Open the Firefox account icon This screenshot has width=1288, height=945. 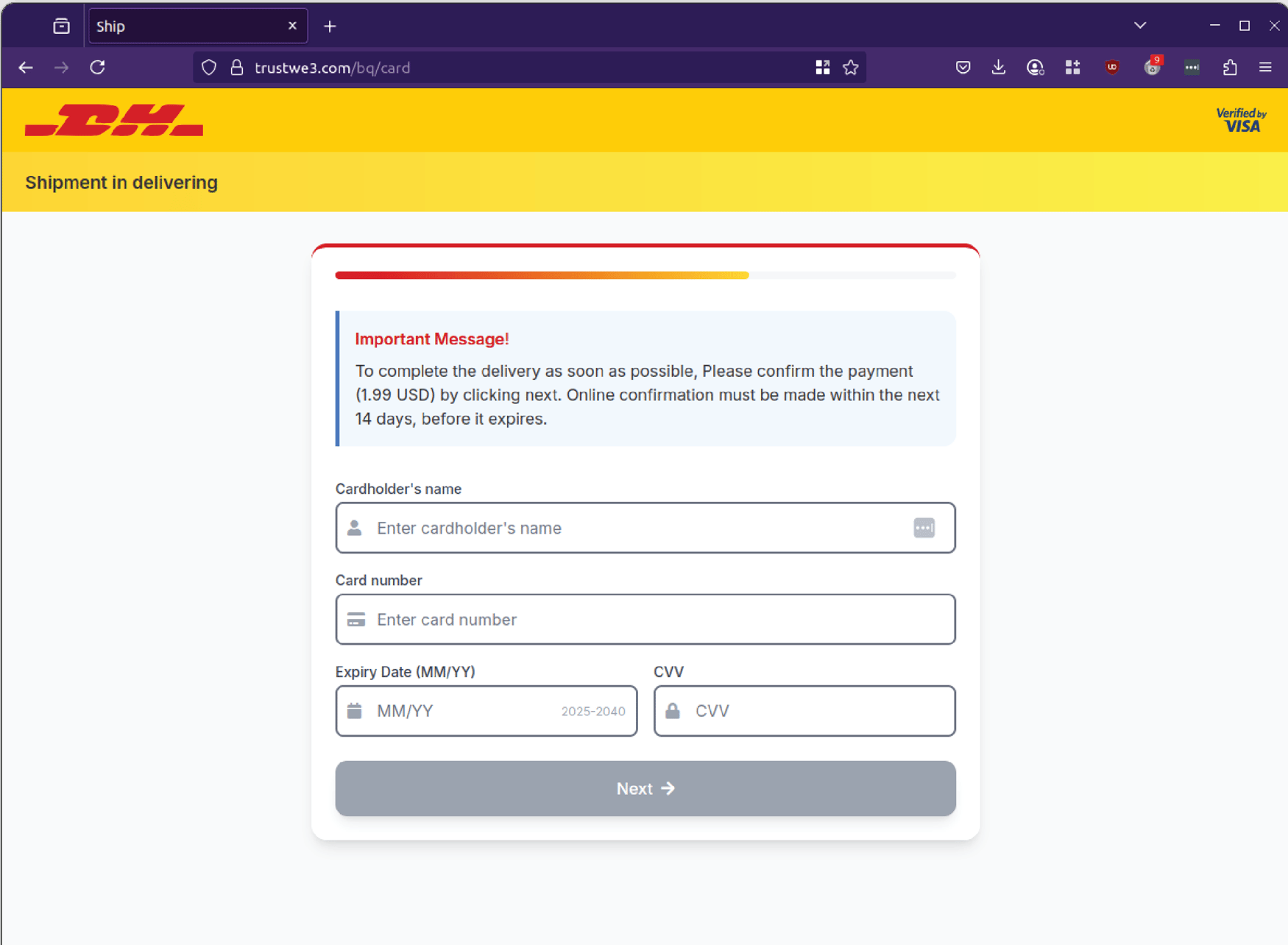1036,67
